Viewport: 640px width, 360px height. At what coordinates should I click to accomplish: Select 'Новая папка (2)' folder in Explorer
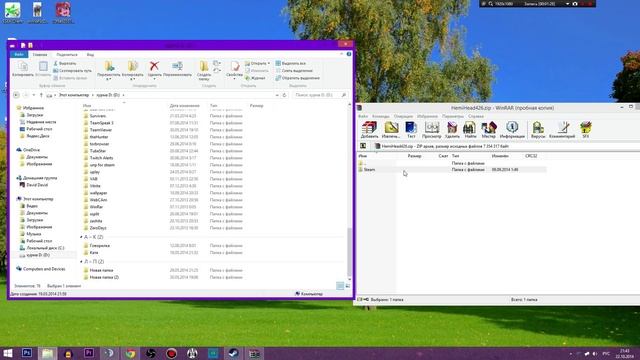point(104,277)
